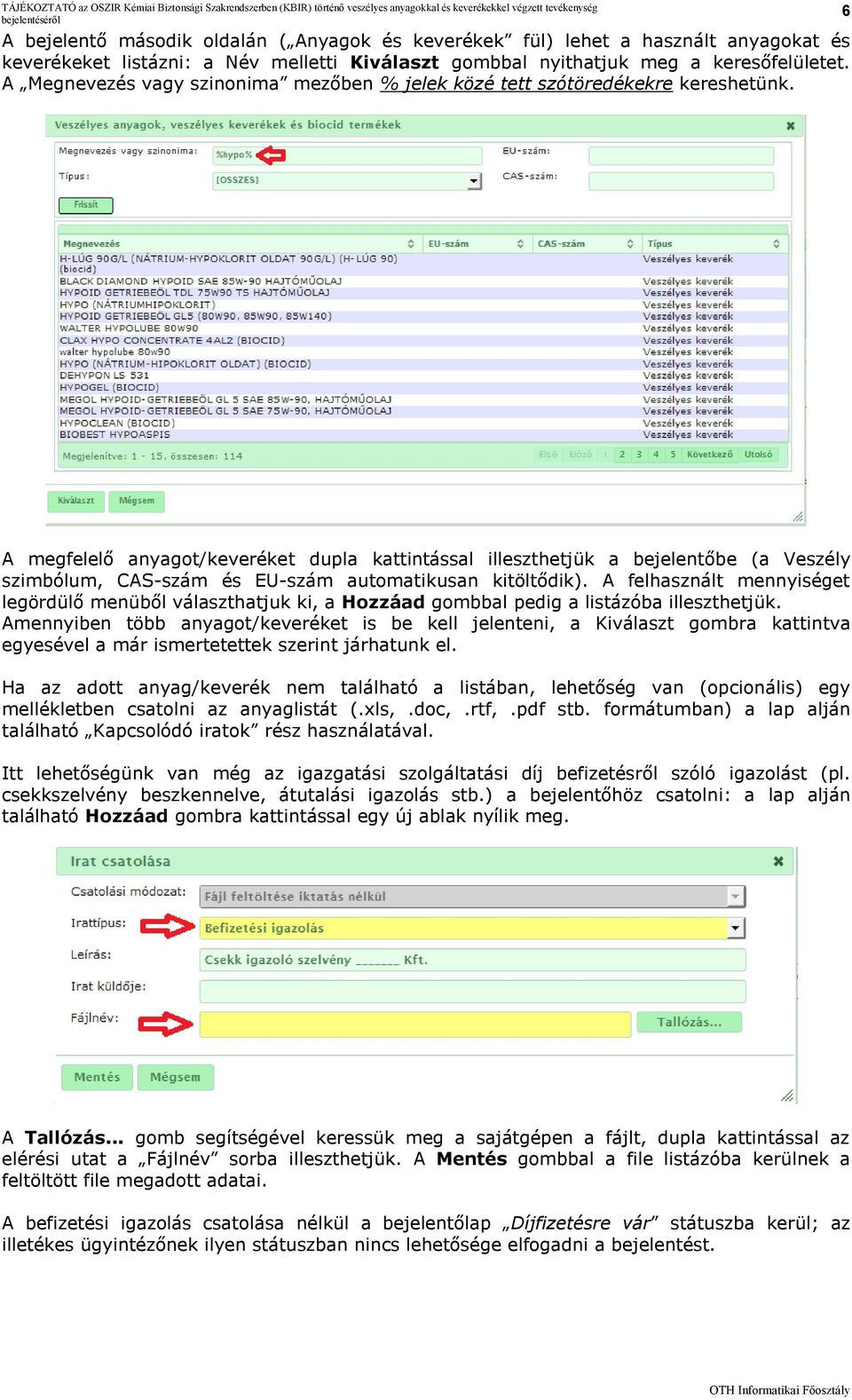Select row HYPOGEL (BIOCID)
Image resolution: width=852 pixels, height=1400 pixels.
(x=423, y=388)
